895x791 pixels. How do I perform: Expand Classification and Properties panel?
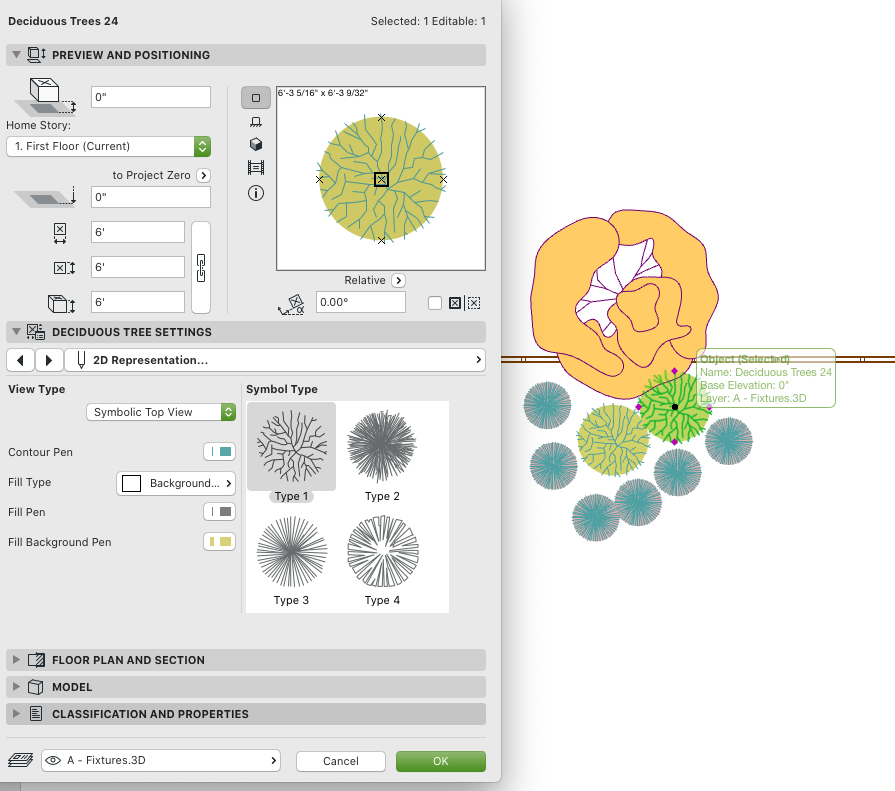click(x=16, y=714)
